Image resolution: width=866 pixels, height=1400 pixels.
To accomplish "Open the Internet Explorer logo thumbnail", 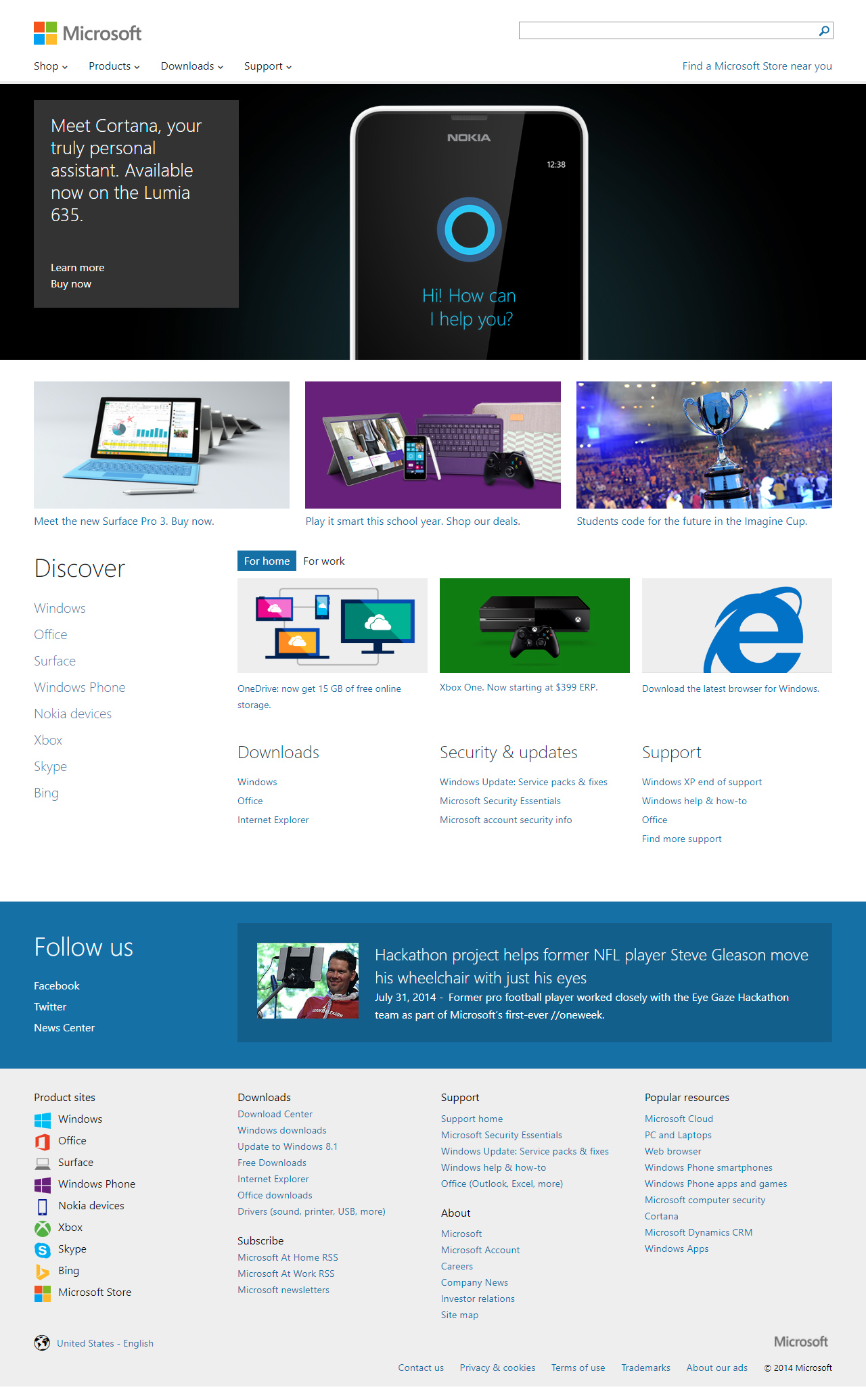I will click(737, 626).
